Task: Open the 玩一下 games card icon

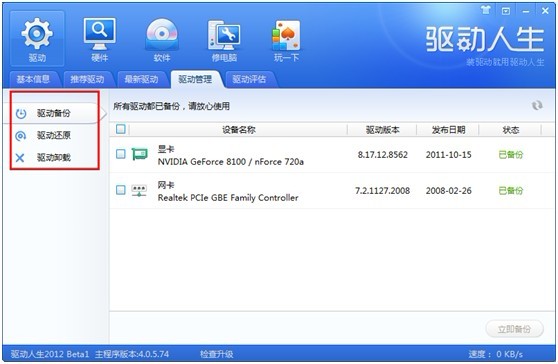Action: pyautogui.click(x=286, y=39)
